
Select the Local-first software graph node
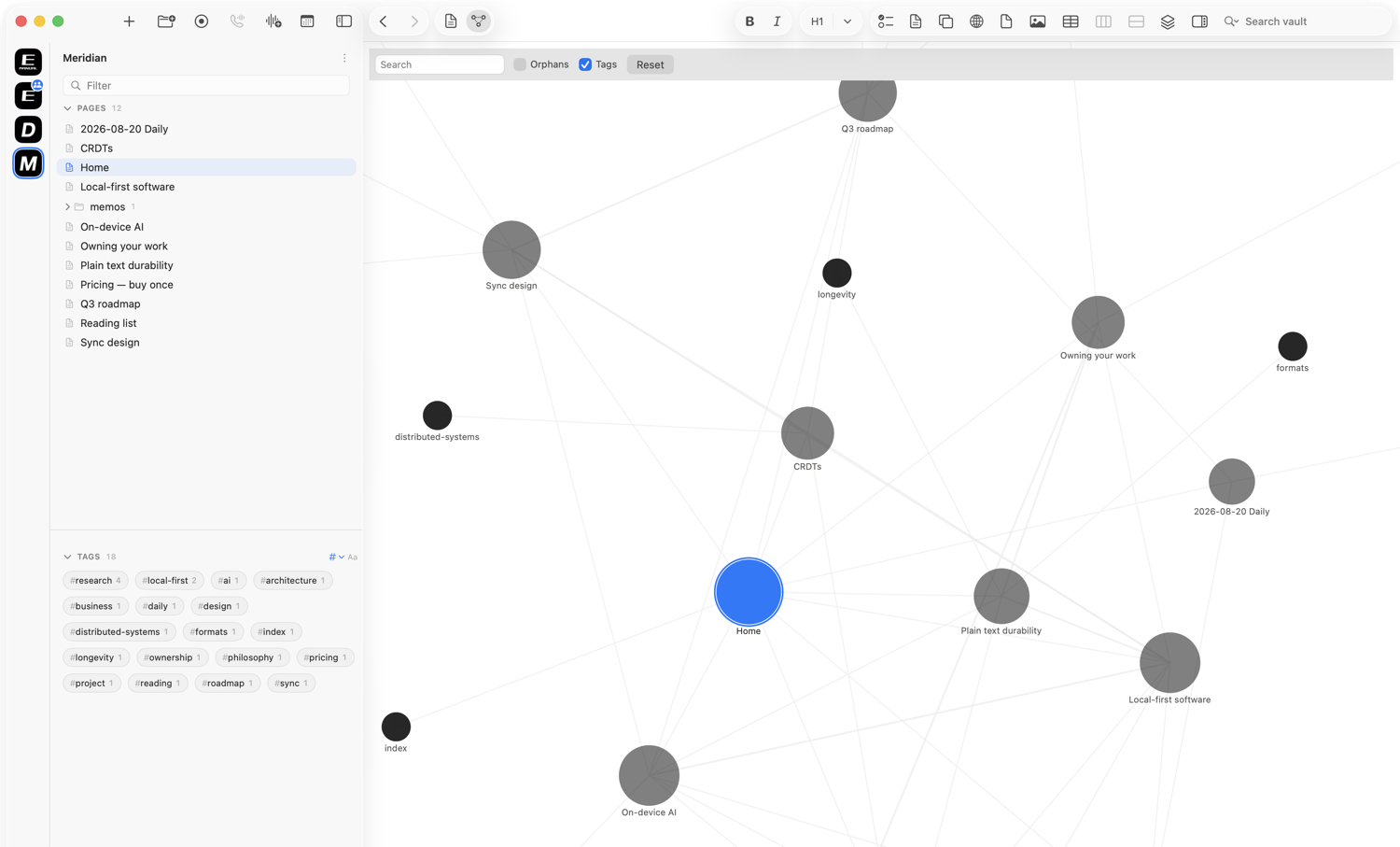point(1169,663)
